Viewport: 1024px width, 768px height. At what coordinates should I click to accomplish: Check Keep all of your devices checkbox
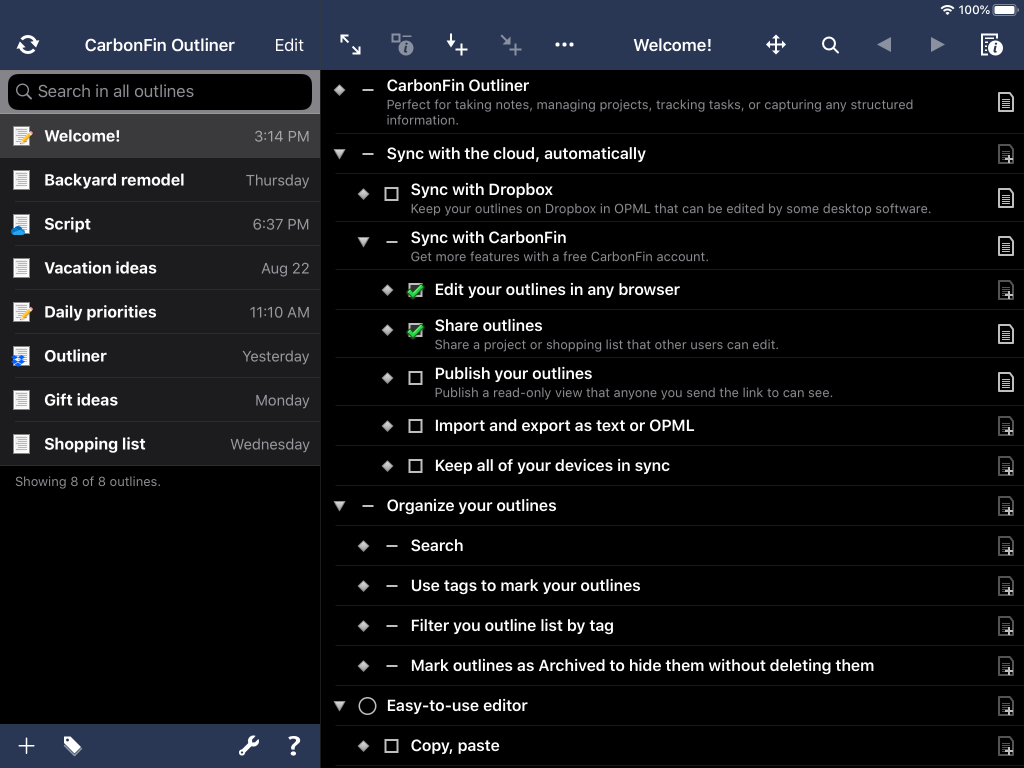415,466
